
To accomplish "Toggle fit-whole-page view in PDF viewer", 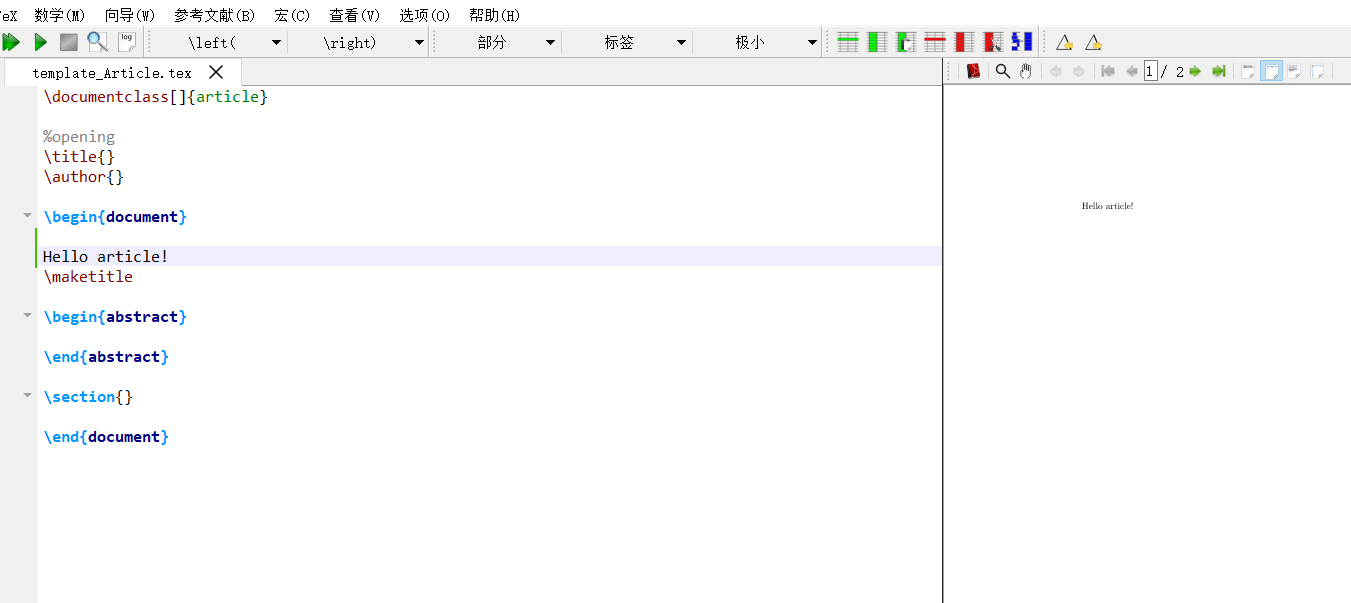I will pos(1270,70).
